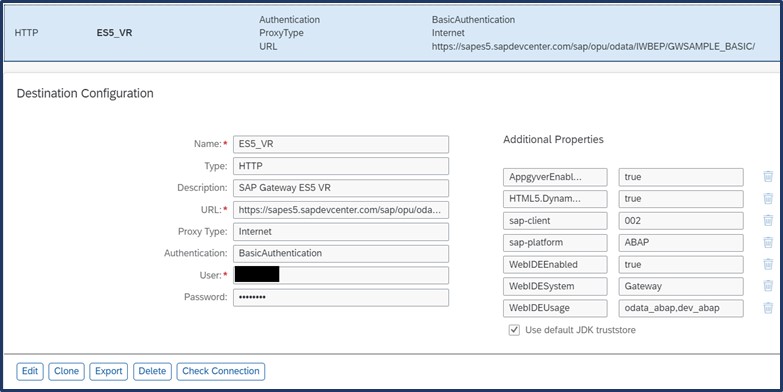
Task: Click the Description field
Action: click(341, 188)
